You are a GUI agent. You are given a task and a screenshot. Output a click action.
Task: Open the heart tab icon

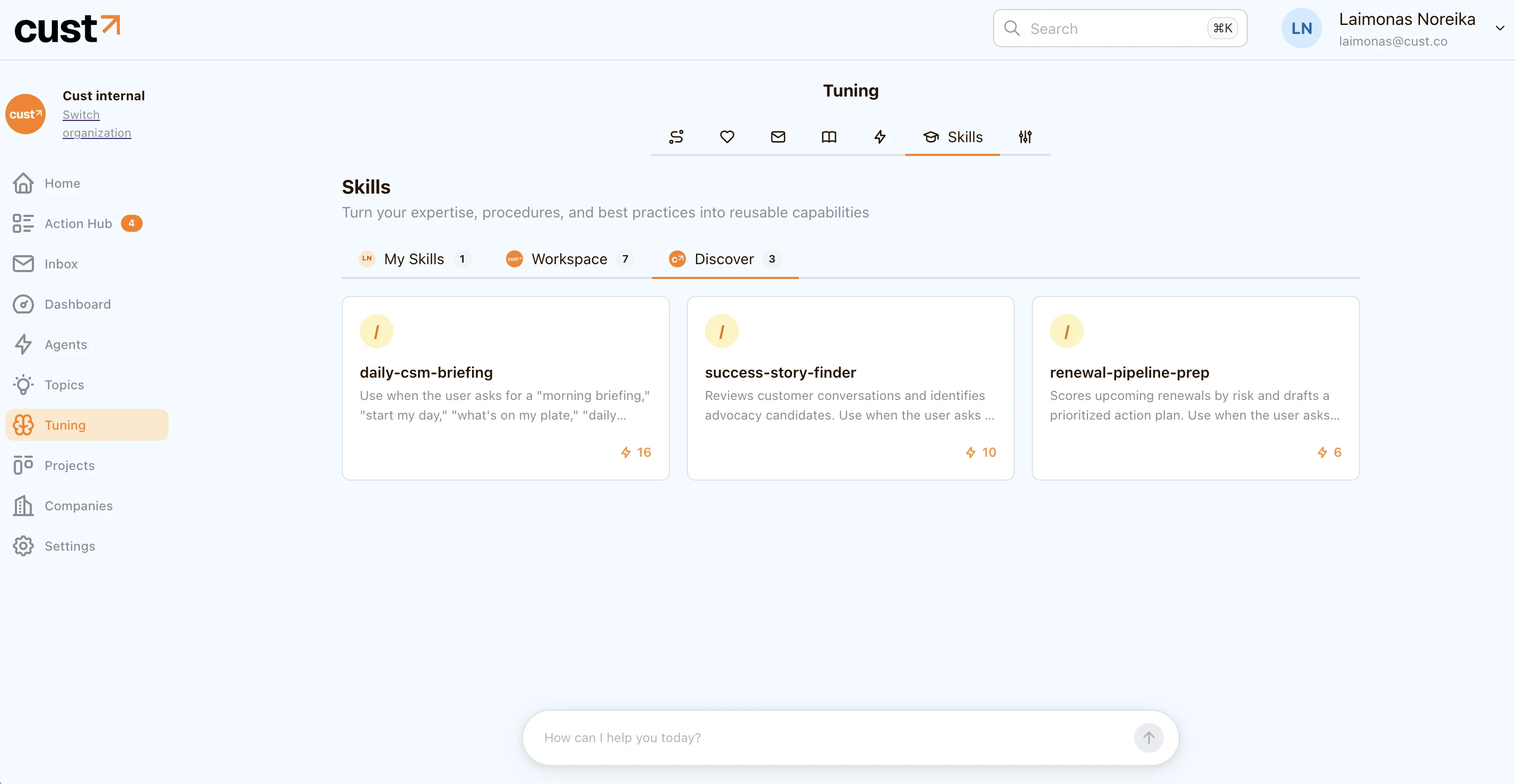coord(727,137)
